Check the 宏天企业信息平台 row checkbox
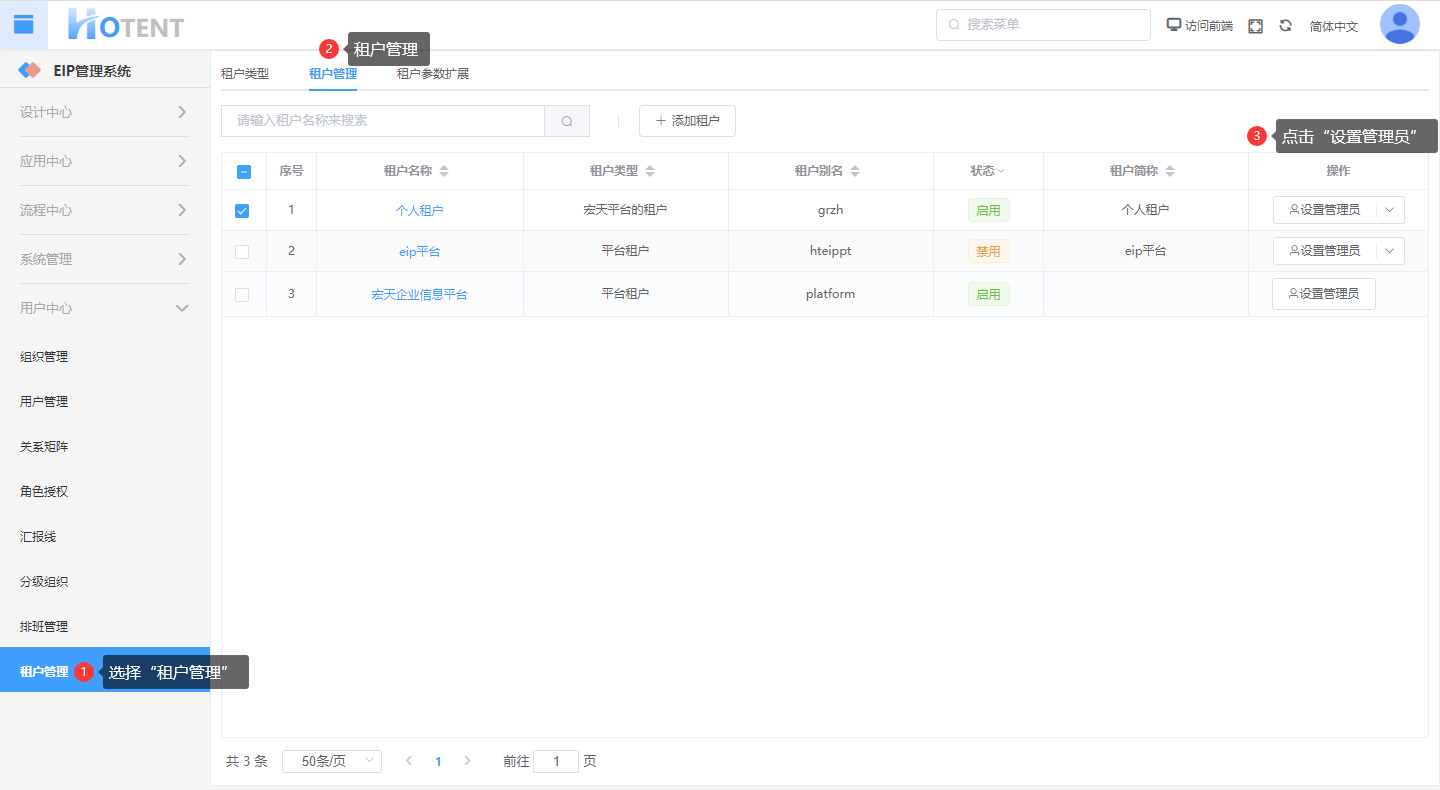 (x=242, y=295)
